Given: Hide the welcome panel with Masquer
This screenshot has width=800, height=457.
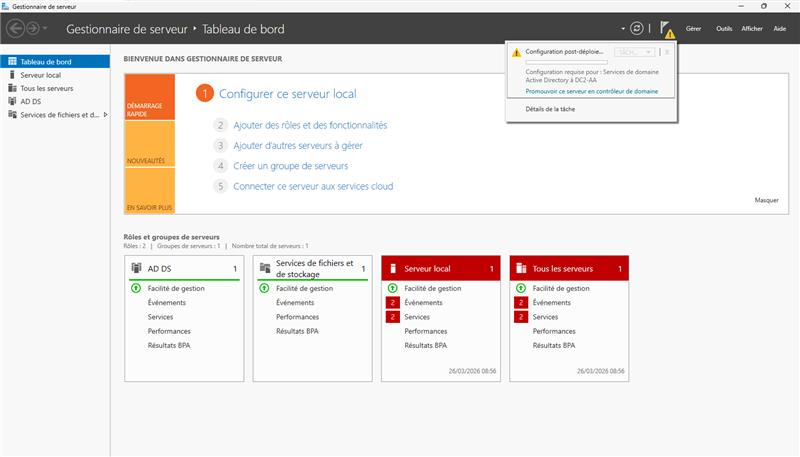Looking at the screenshot, I should pos(766,200).
